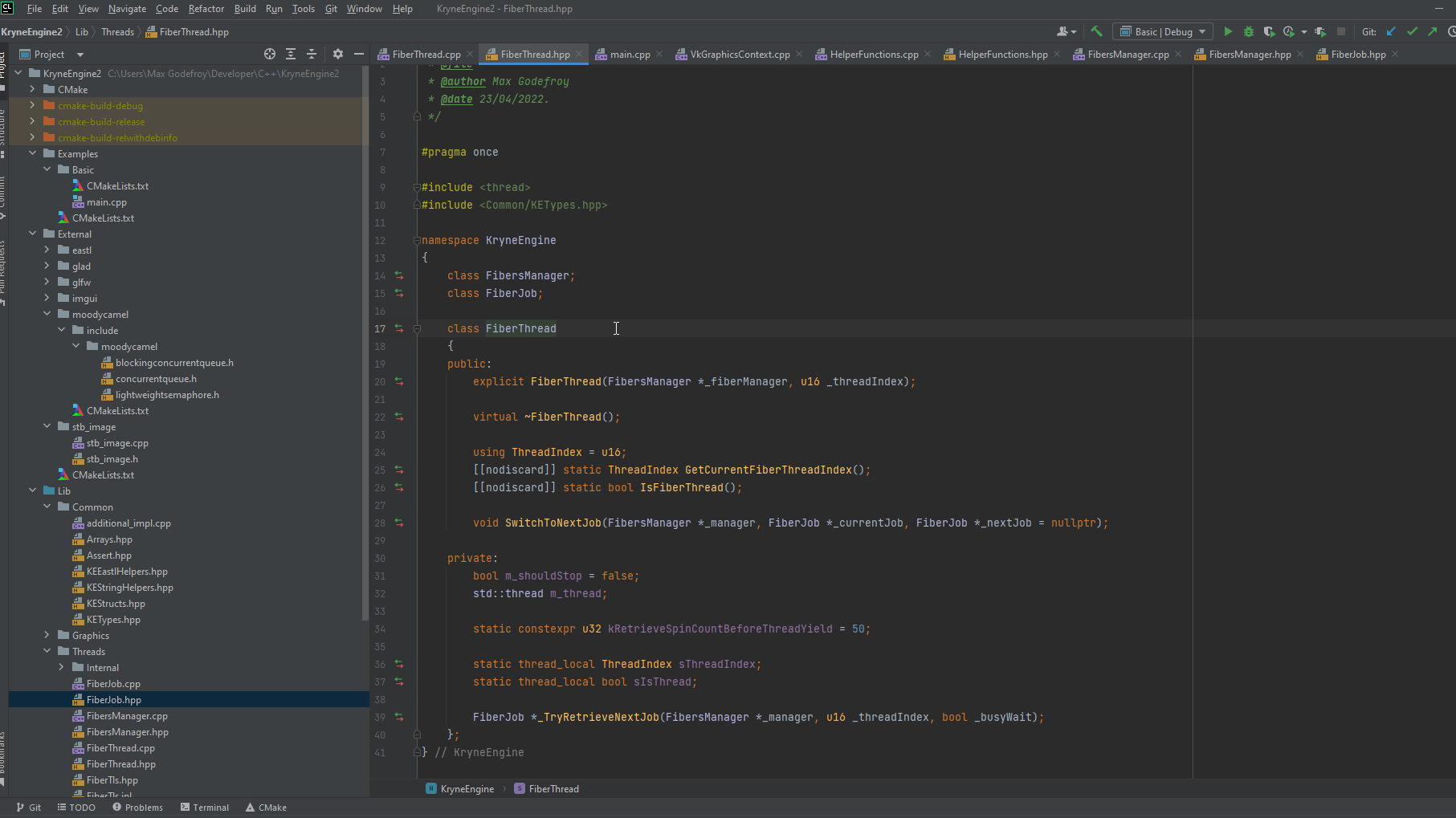
Task: Open the Git tool window
Action: 28,808
